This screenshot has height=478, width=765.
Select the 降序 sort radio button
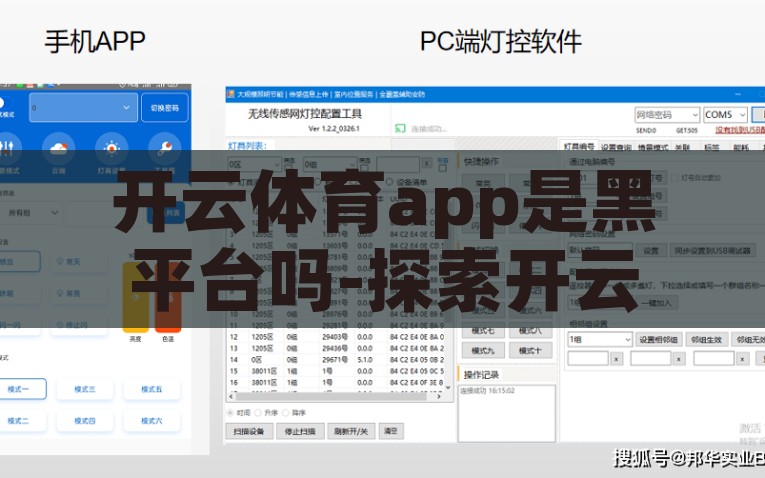[x=285, y=413]
